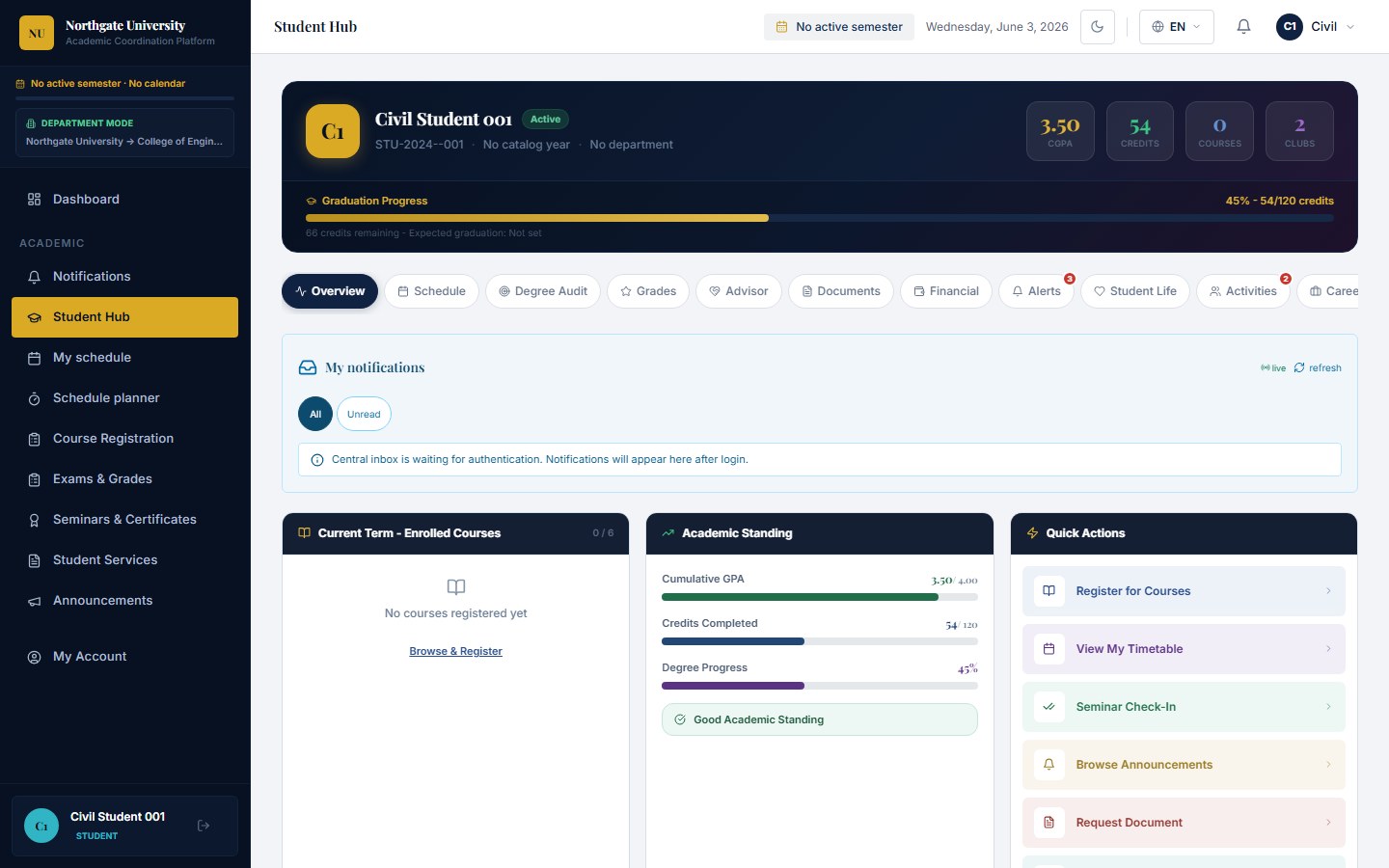Switch to the Overview tab
This screenshot has height=868, width=1389.
pos(330,291)
